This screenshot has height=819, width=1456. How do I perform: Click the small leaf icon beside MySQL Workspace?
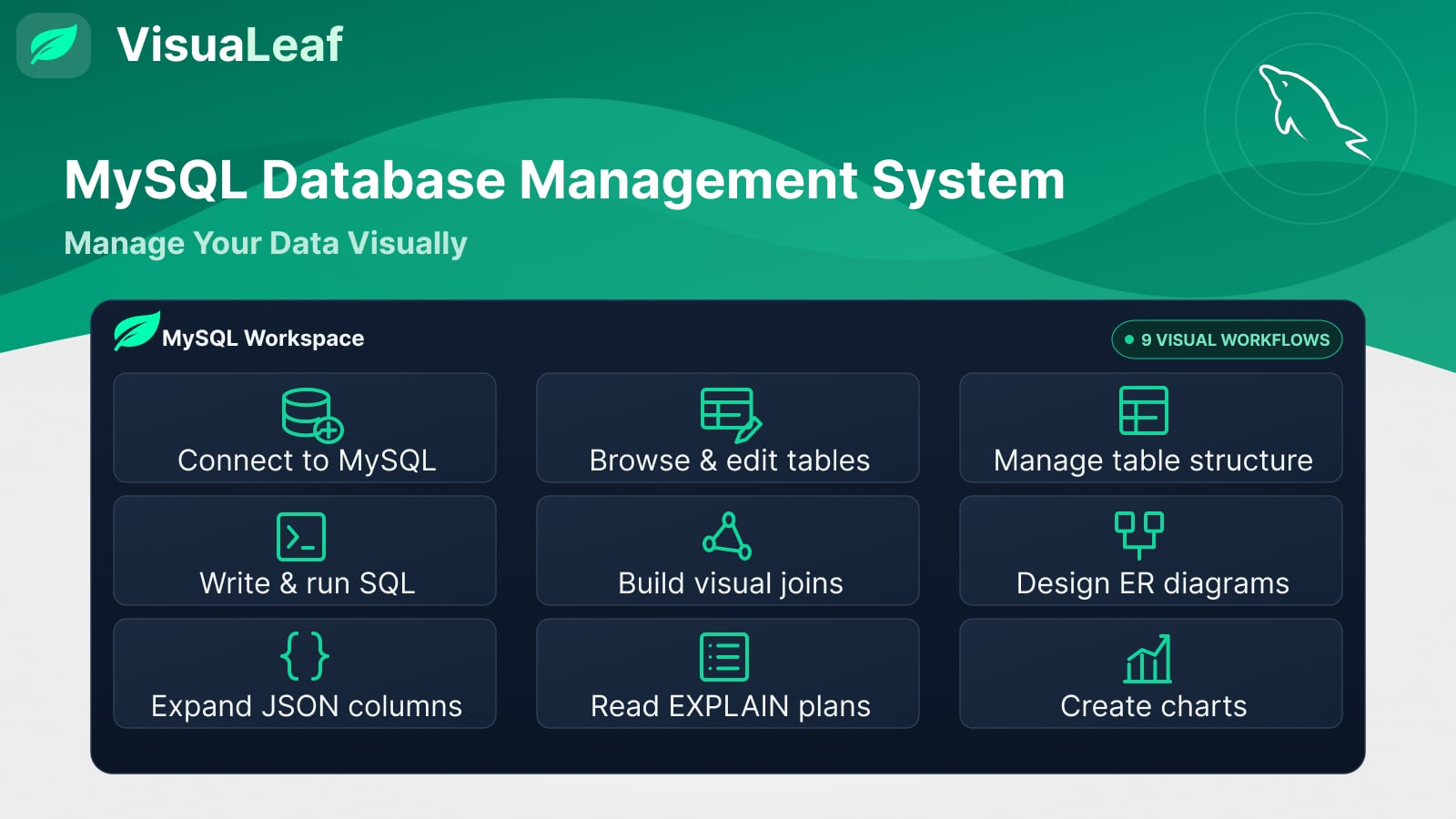click(x=136, y=331)
